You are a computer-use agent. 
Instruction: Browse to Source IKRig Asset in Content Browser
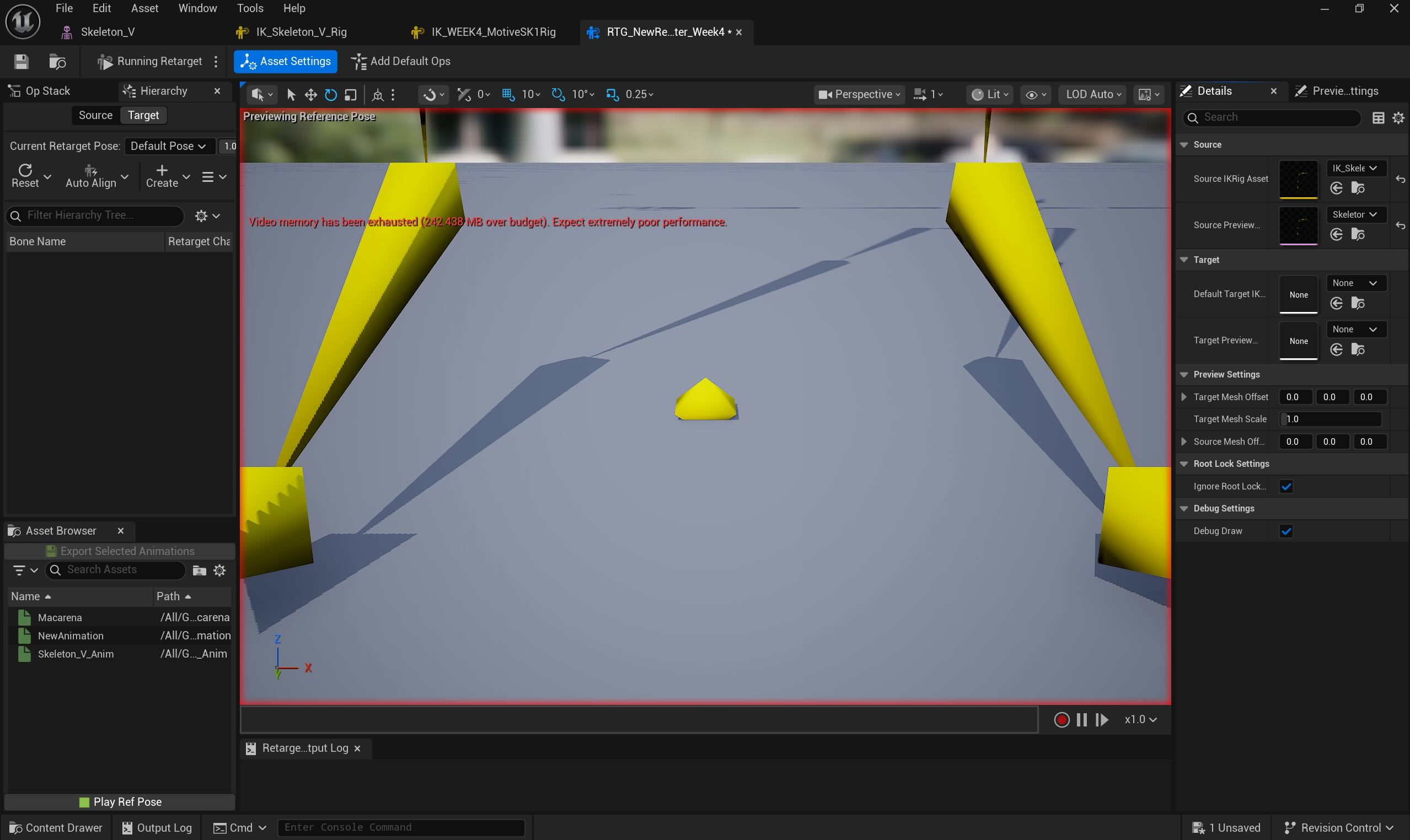click(x=1359, y=187)
